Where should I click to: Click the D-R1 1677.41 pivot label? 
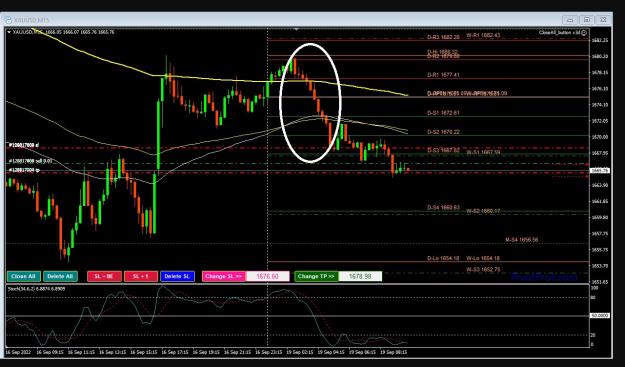443,75
